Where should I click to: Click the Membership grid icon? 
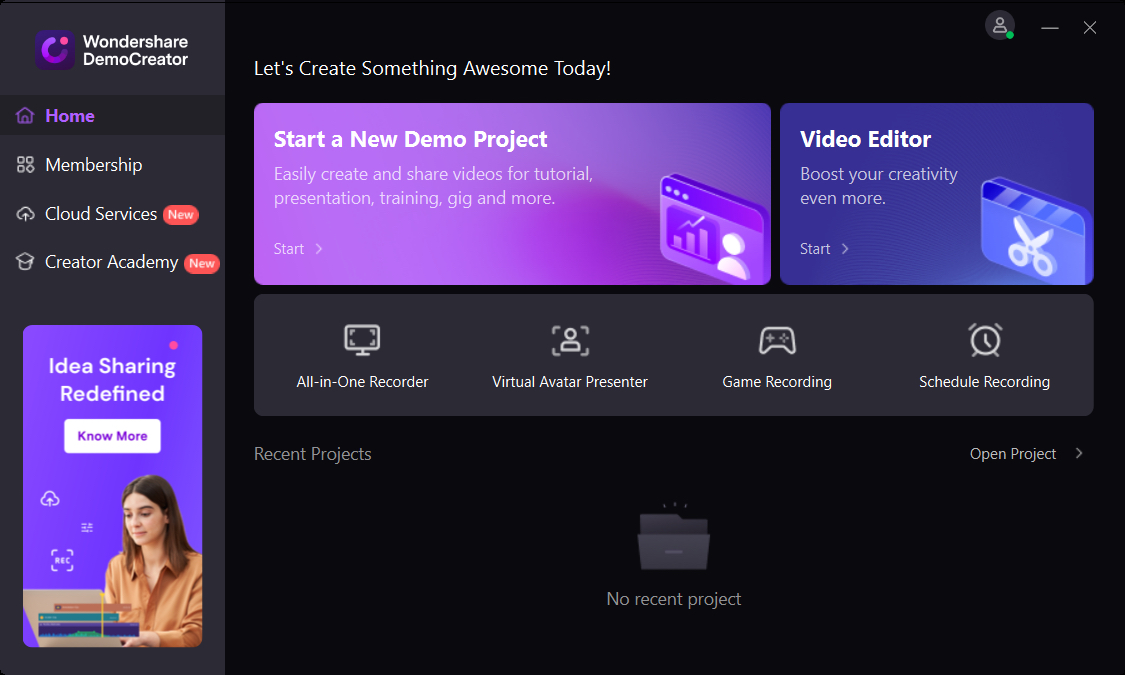[25, 165]
